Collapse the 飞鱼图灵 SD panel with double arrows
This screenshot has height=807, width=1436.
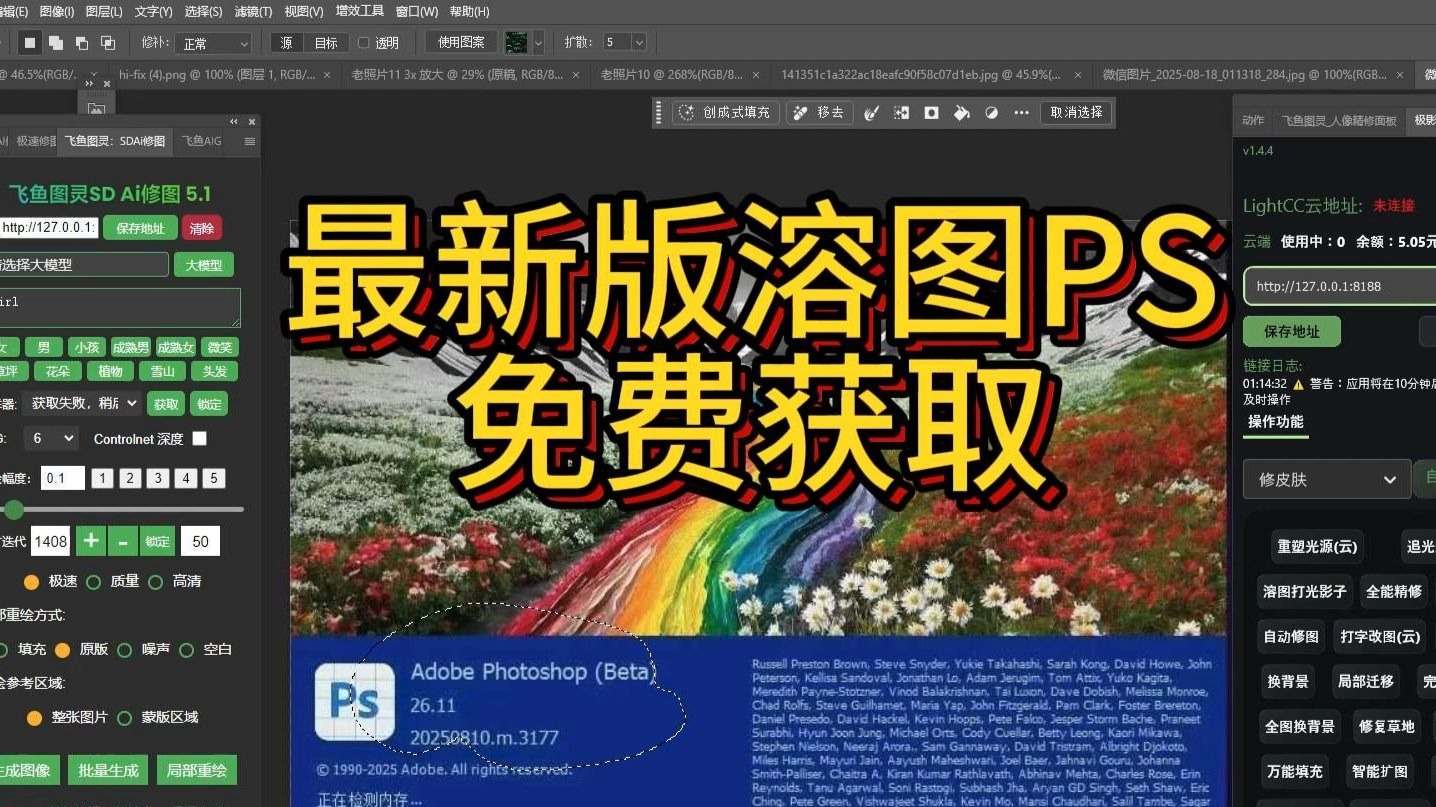(234, 121)
